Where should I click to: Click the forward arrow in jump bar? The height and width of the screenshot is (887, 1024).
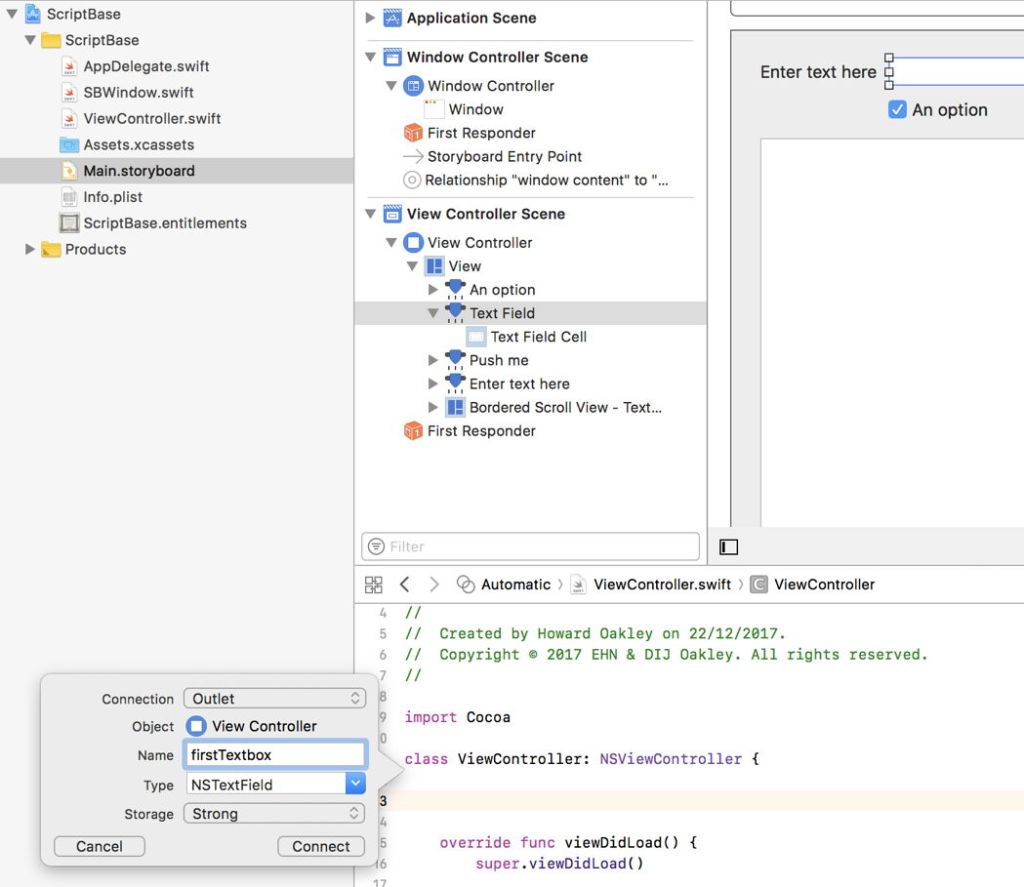click(x=433, y=585)
